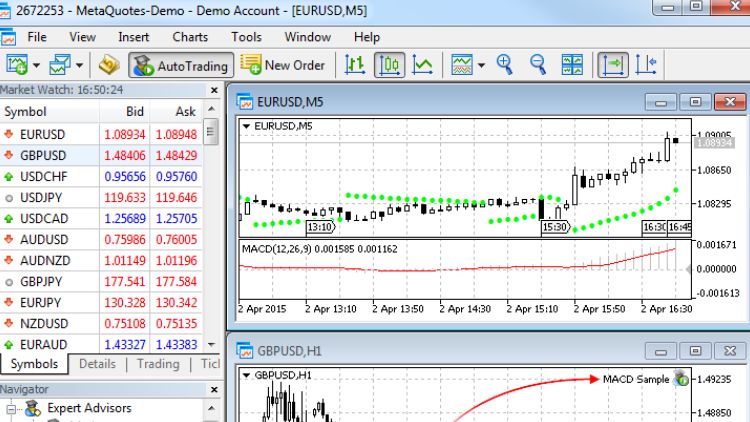The height and width of the screenshot is (422, 750).
Task: Open the Insert menu
Action: click(133, 37)
